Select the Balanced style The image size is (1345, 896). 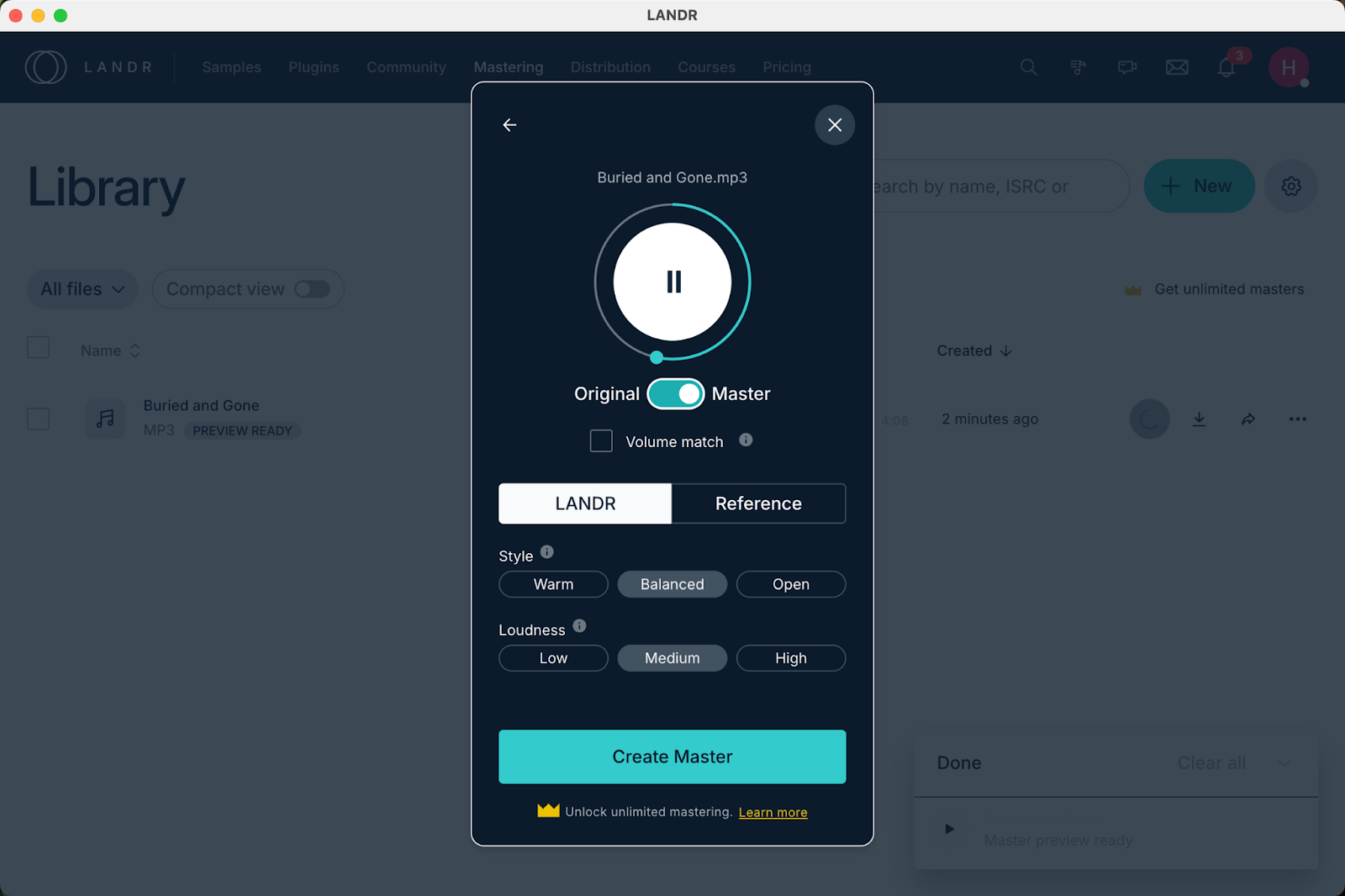tap(672, 584)
